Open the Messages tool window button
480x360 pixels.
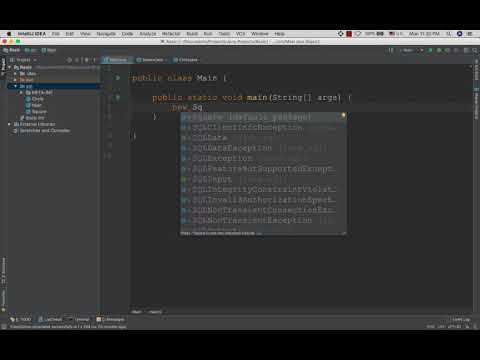(110, 319)
